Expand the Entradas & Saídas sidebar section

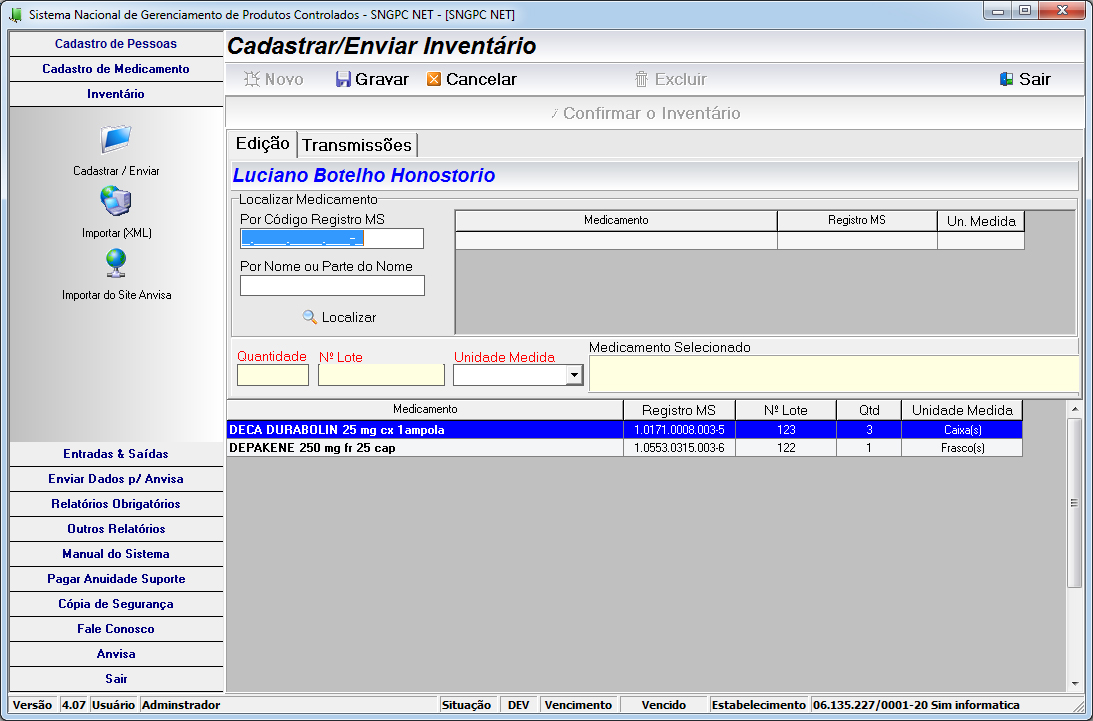click(x=115, y=454)
